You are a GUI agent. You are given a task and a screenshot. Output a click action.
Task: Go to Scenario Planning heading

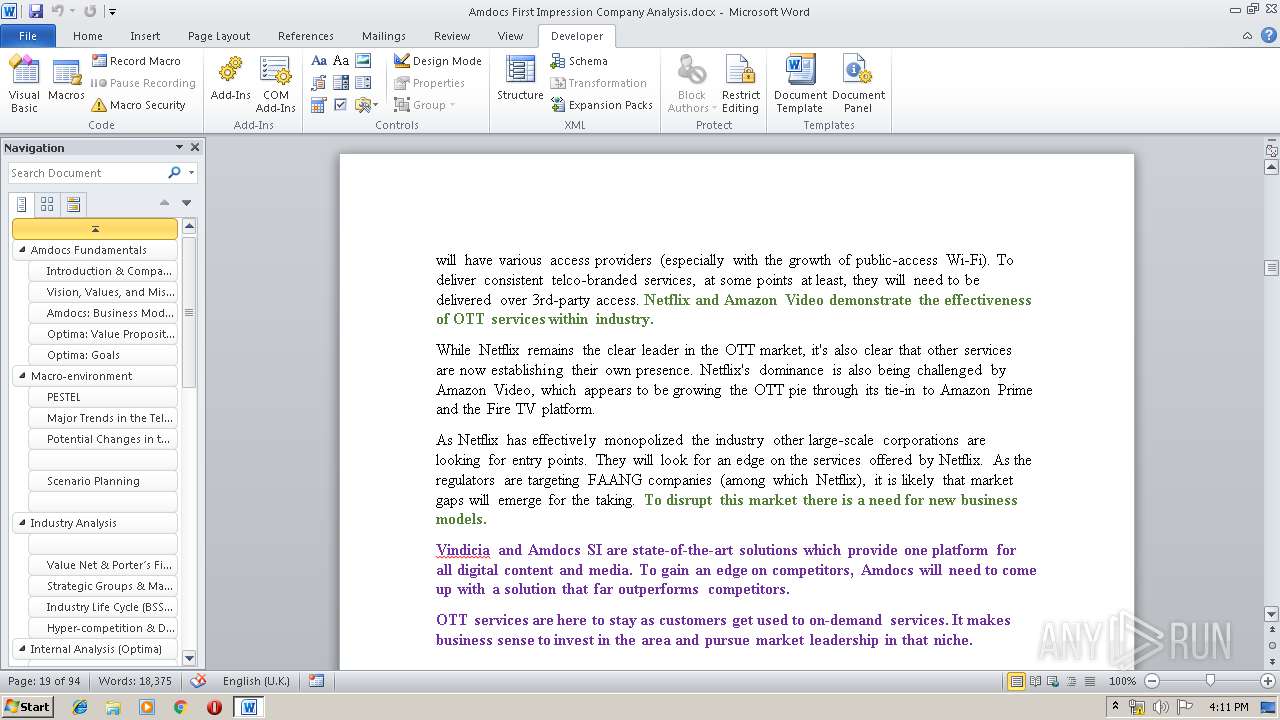click(104, 481)
